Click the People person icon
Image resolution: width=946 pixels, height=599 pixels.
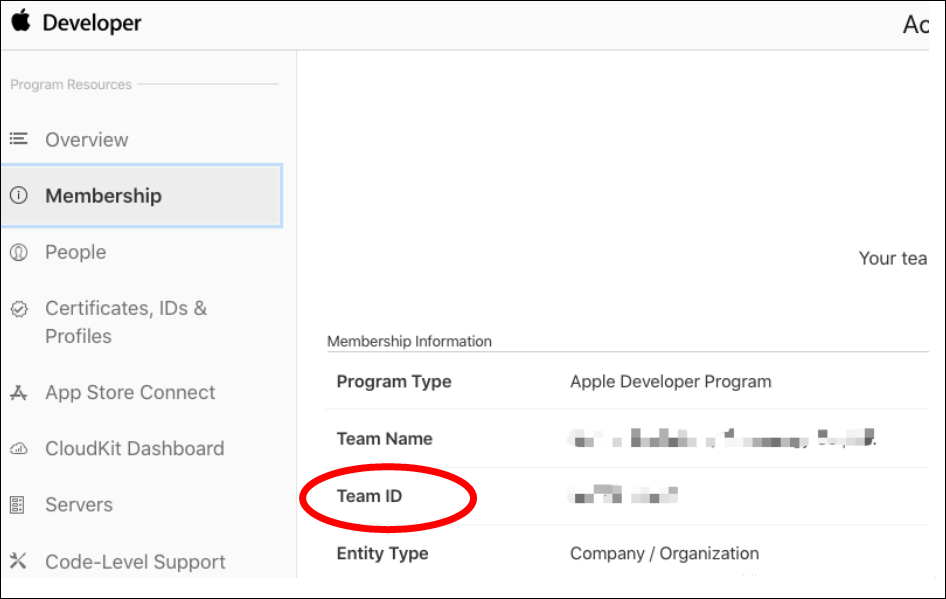19,252
